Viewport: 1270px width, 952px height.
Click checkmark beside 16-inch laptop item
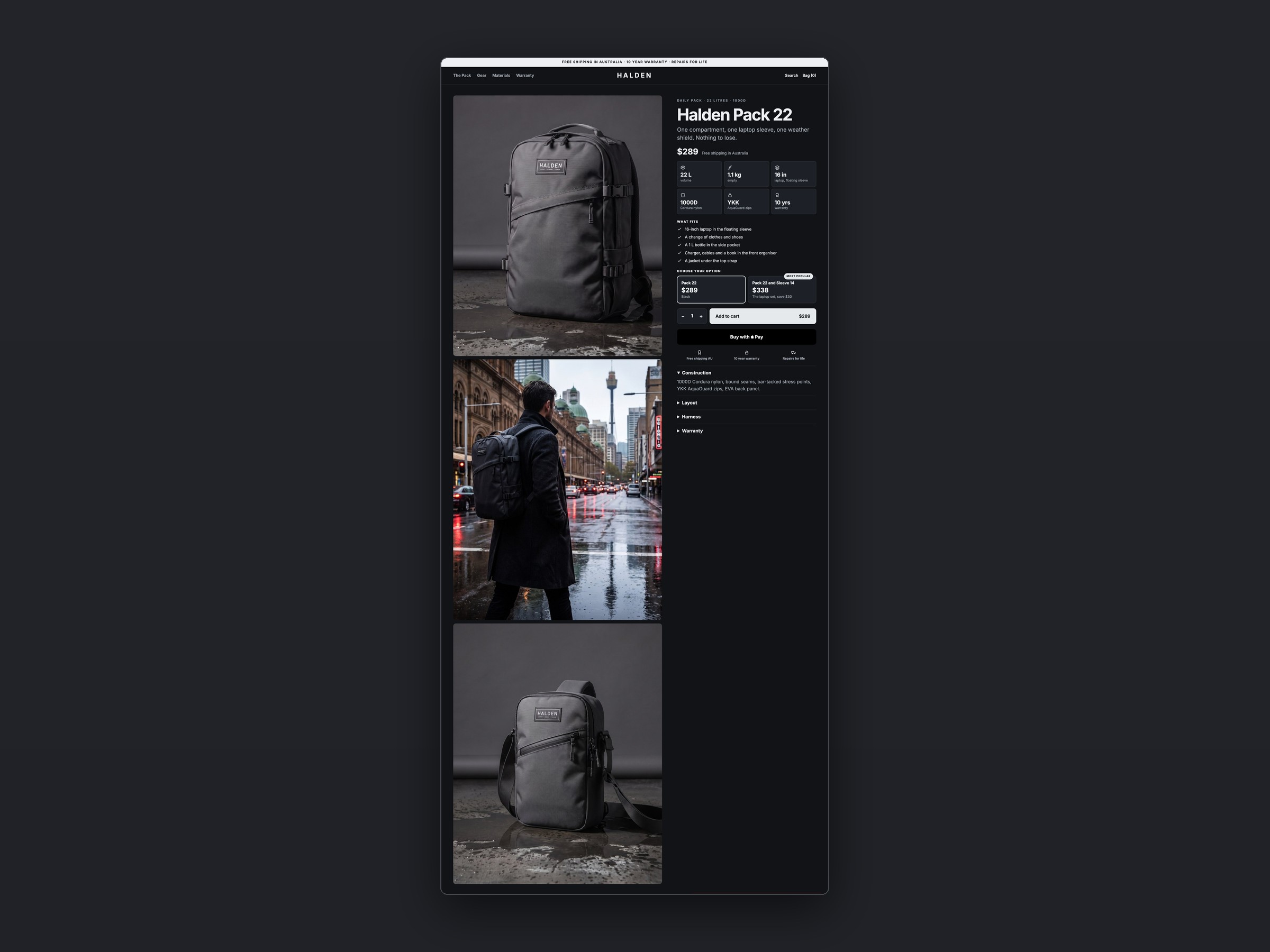(x=680, y=229)
